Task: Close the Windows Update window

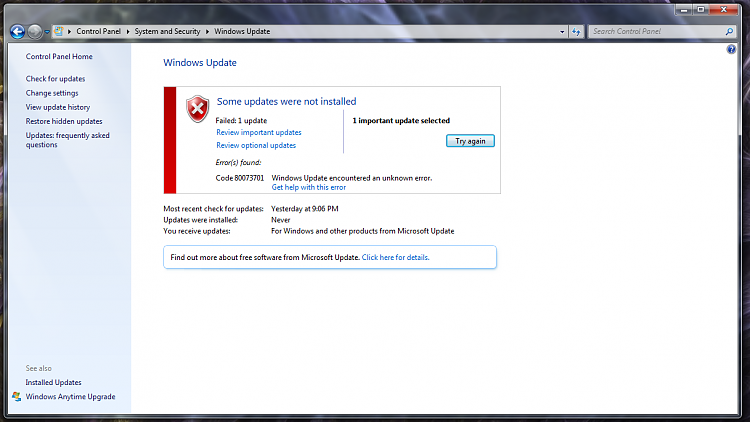Action: [724, 9]
